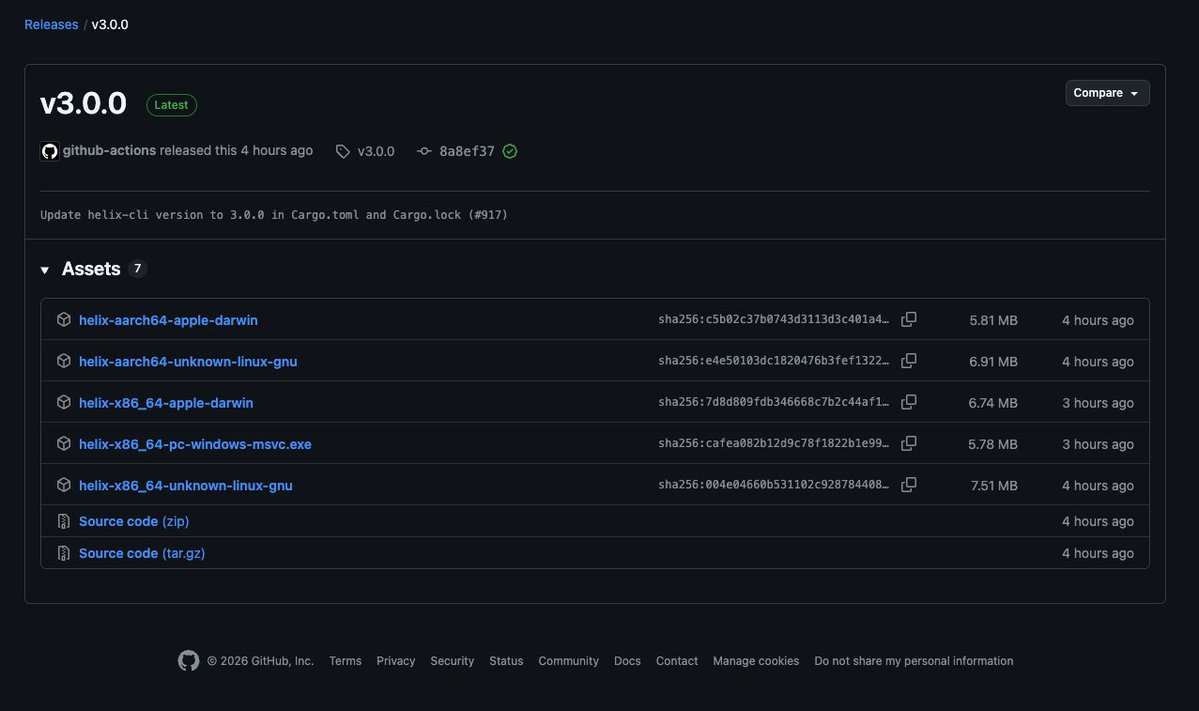Download helix-aarch64-unknown-linux-gnu
This screenshot has width=1199, height=711.
tap(188, 362)
